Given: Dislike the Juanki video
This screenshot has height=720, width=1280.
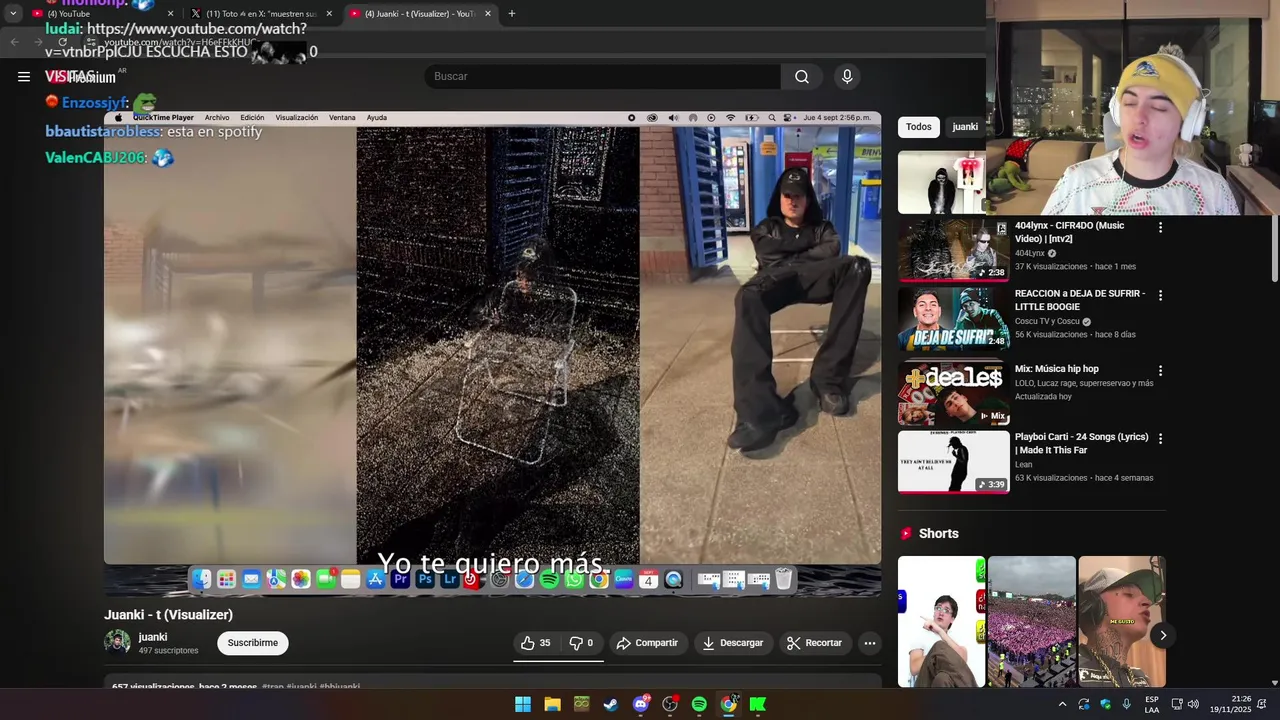Looking at the screenshot, I should click(581, 643).
